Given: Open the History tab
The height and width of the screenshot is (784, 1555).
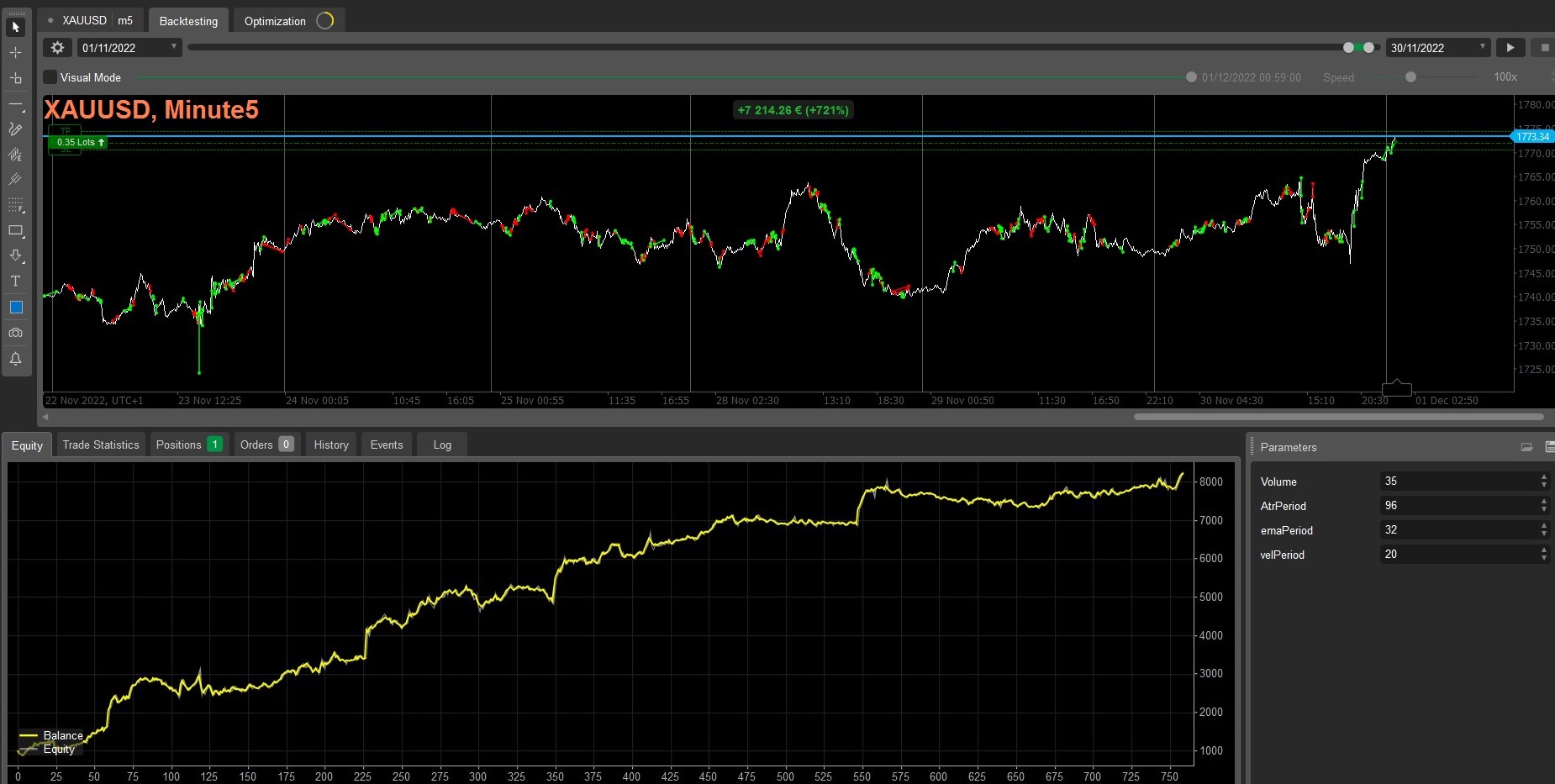Looking at the screenshot, I should pos(331,445).
